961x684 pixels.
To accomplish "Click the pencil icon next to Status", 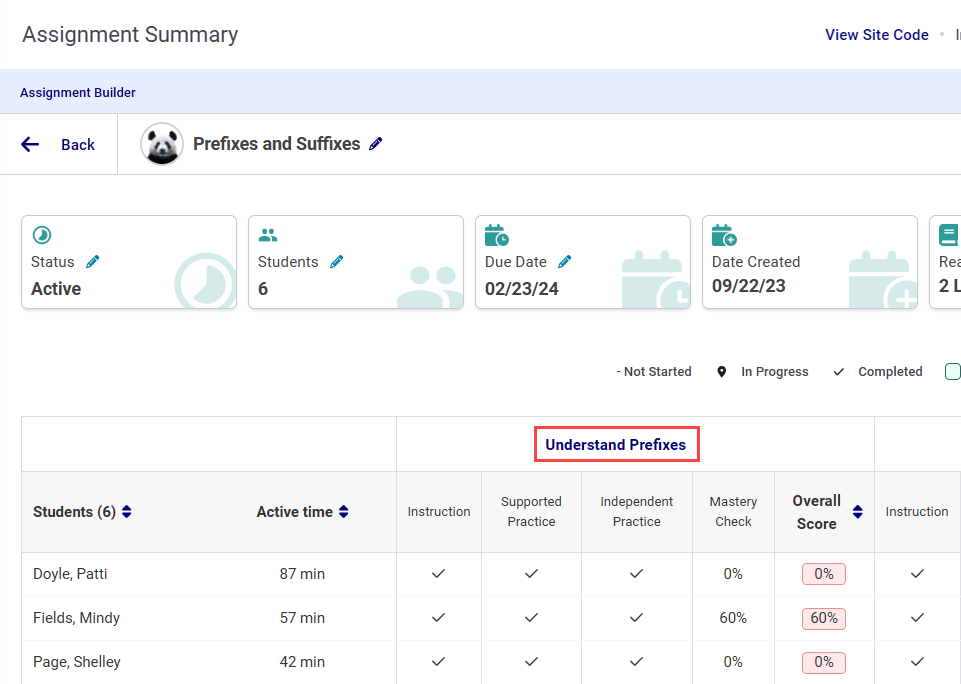I will point(93,262).
